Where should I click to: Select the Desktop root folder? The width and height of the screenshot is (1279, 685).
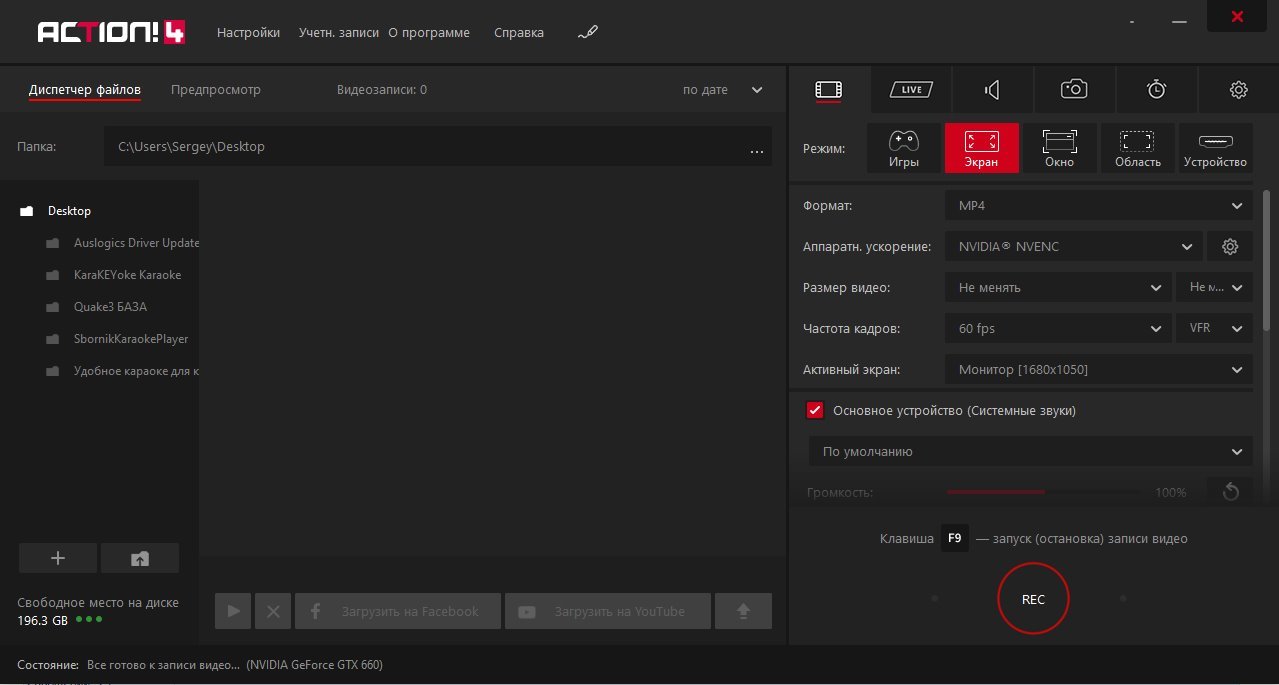pyautogui.click(x=69, y=211)
